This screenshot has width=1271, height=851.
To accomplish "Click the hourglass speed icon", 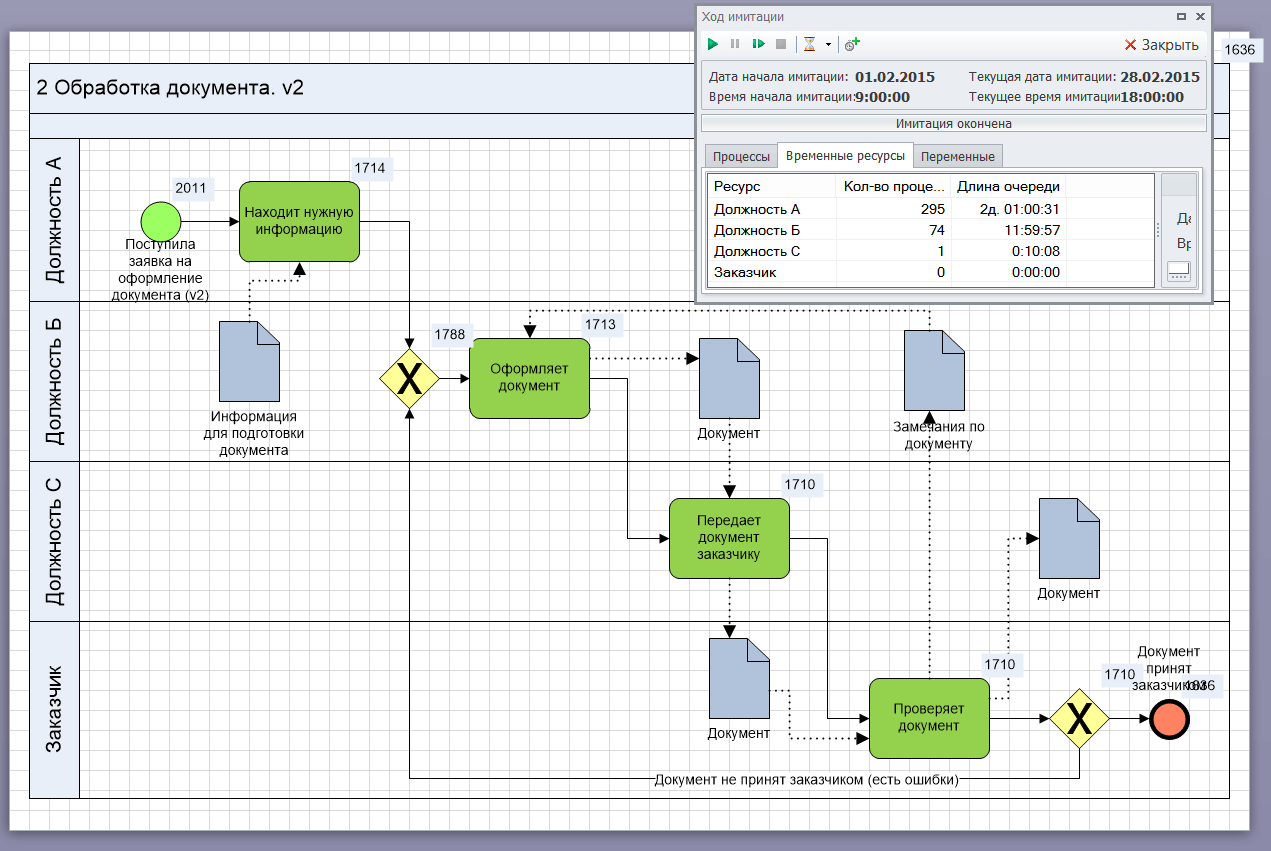I will [810, 44].
